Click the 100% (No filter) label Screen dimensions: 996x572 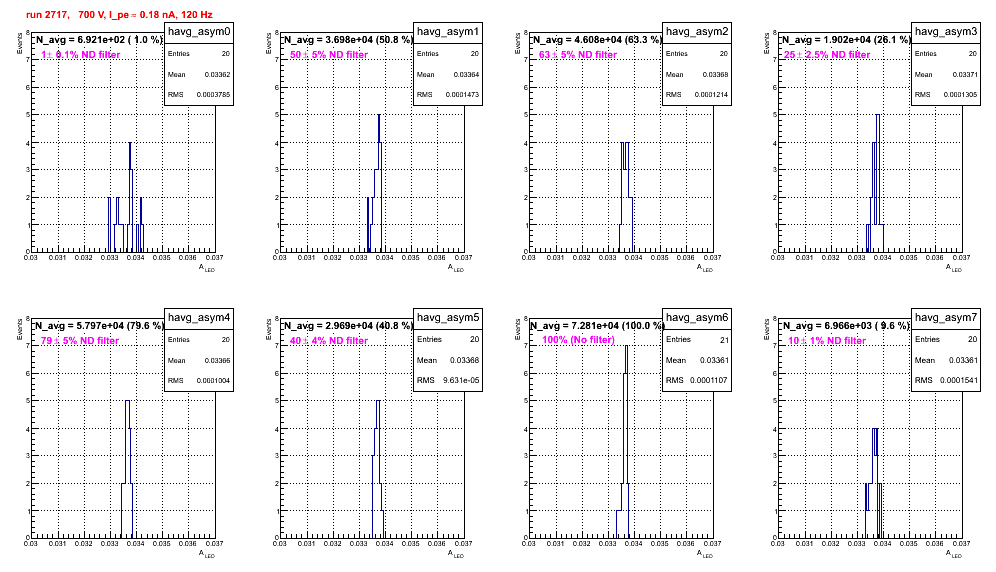579,340
